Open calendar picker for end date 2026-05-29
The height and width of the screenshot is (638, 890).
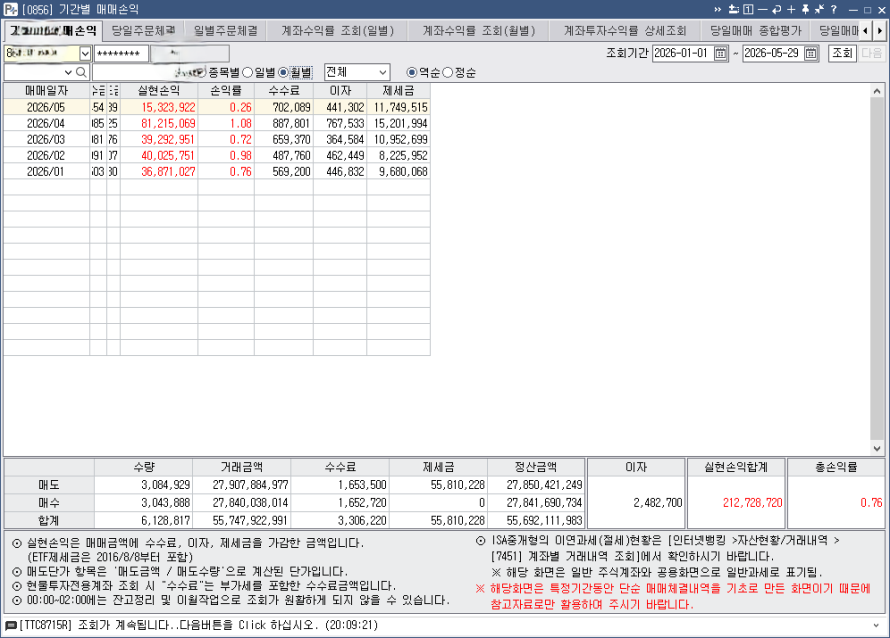pos(811,53)
